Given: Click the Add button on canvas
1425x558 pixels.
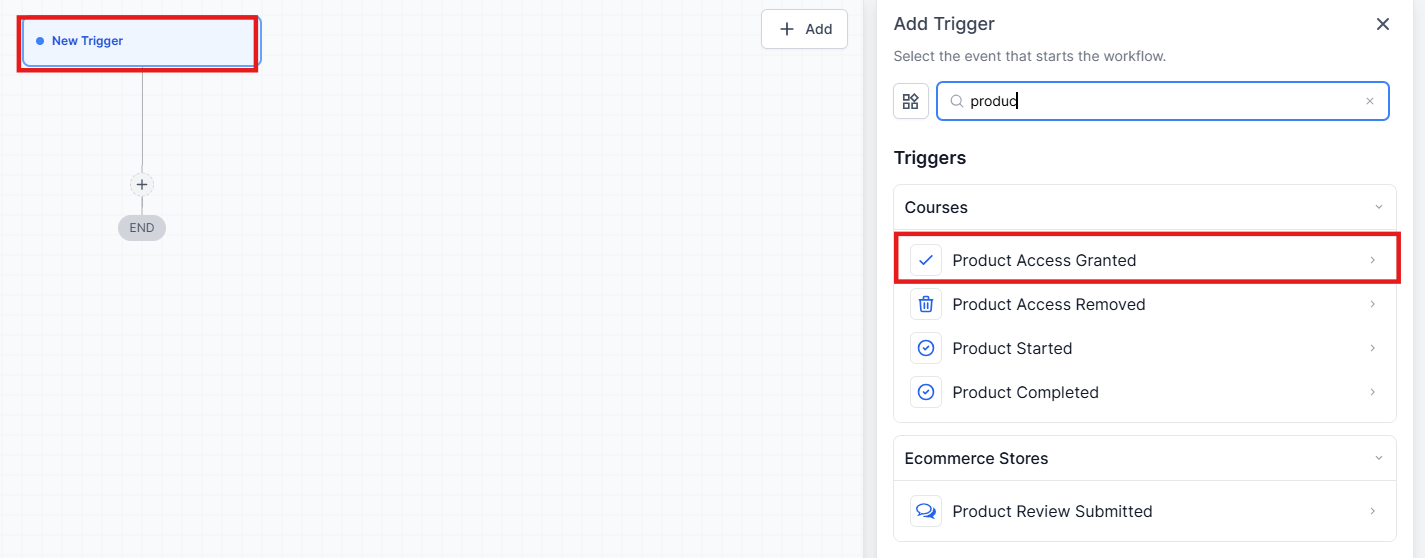Looking at the screenshot, I should pyautogui.click(x=804, y=29).
